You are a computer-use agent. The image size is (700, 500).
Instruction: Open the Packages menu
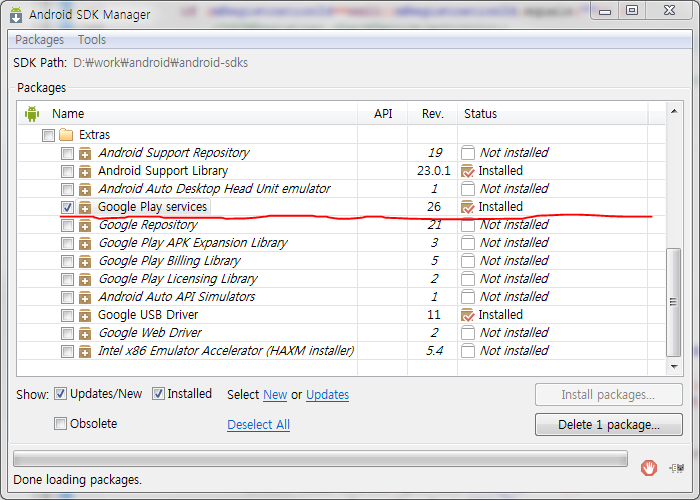39,40
